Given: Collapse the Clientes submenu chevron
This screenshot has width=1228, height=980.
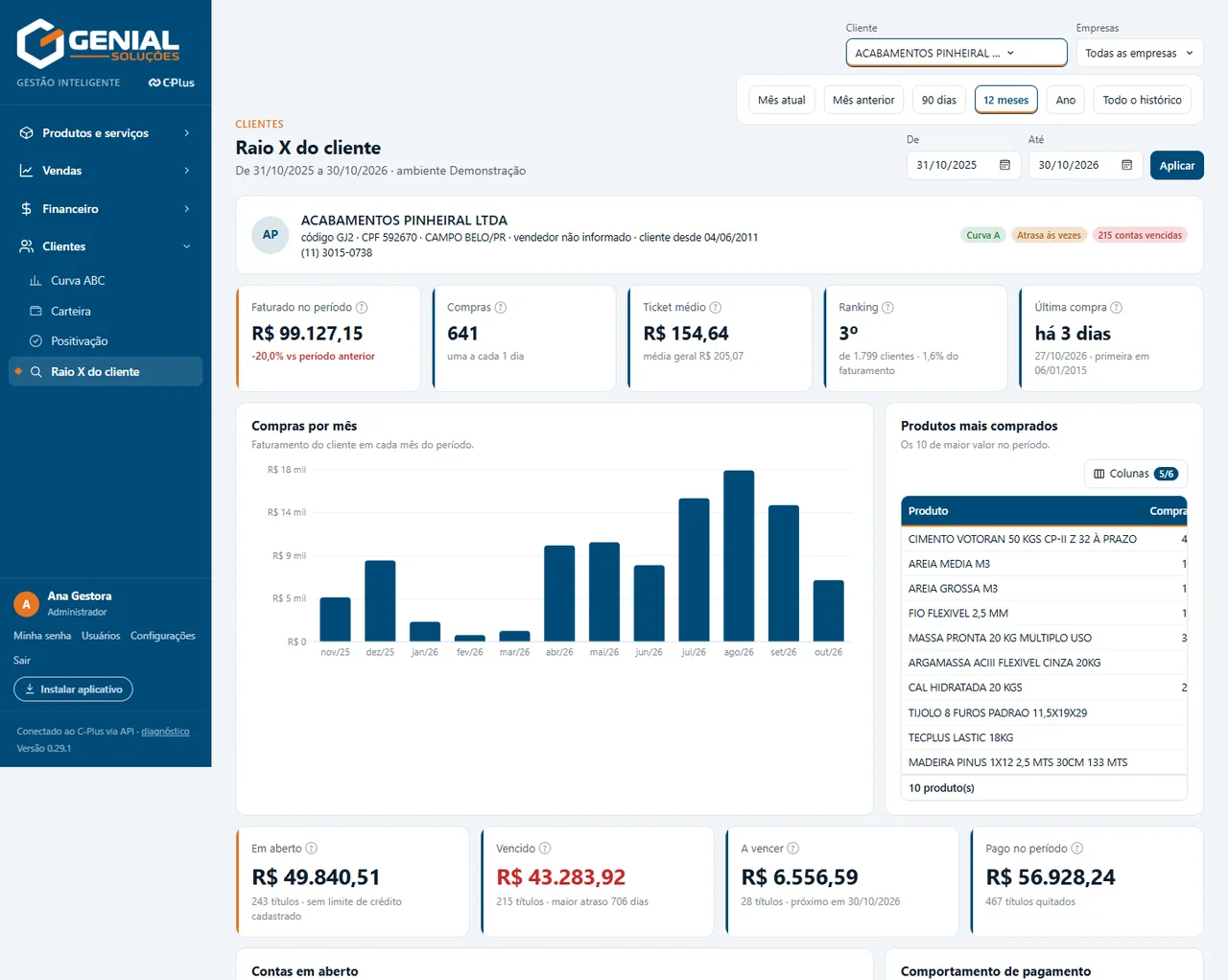Looking at the screenshot, I should tap(187, 246).
